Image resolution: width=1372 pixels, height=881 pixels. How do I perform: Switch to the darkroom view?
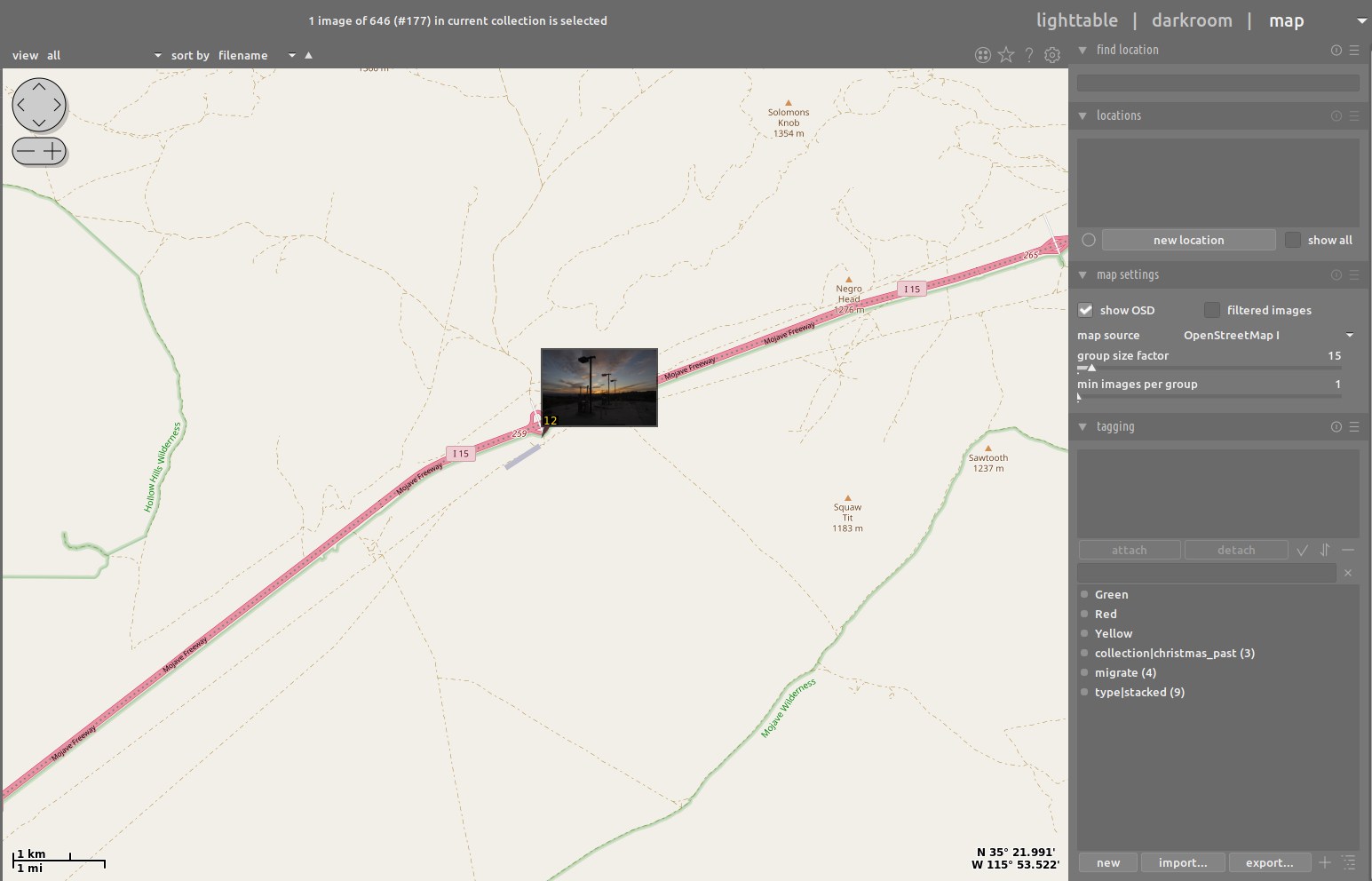1191,20
